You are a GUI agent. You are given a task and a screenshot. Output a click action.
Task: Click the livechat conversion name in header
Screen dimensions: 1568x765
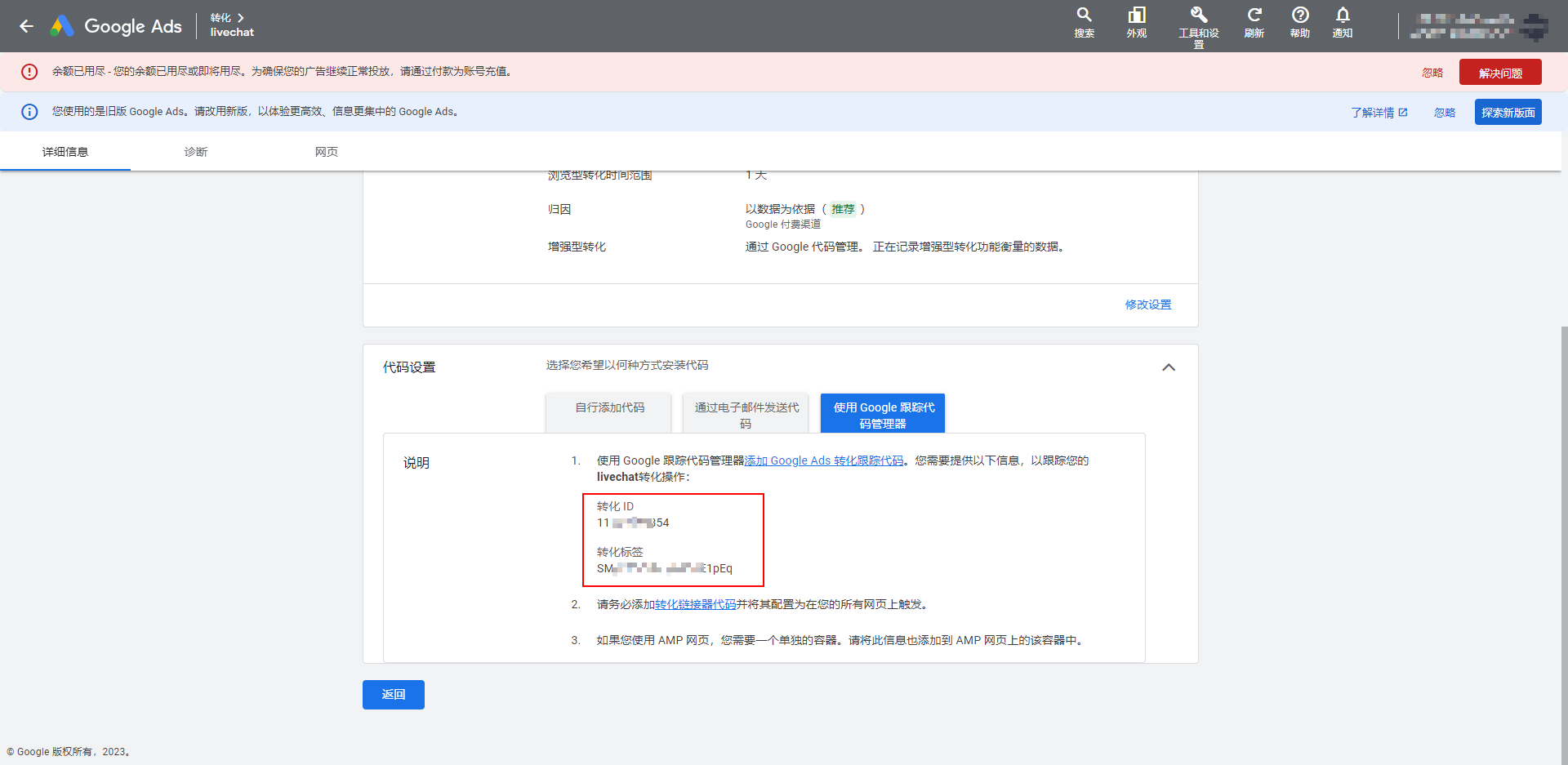[232, 33]
